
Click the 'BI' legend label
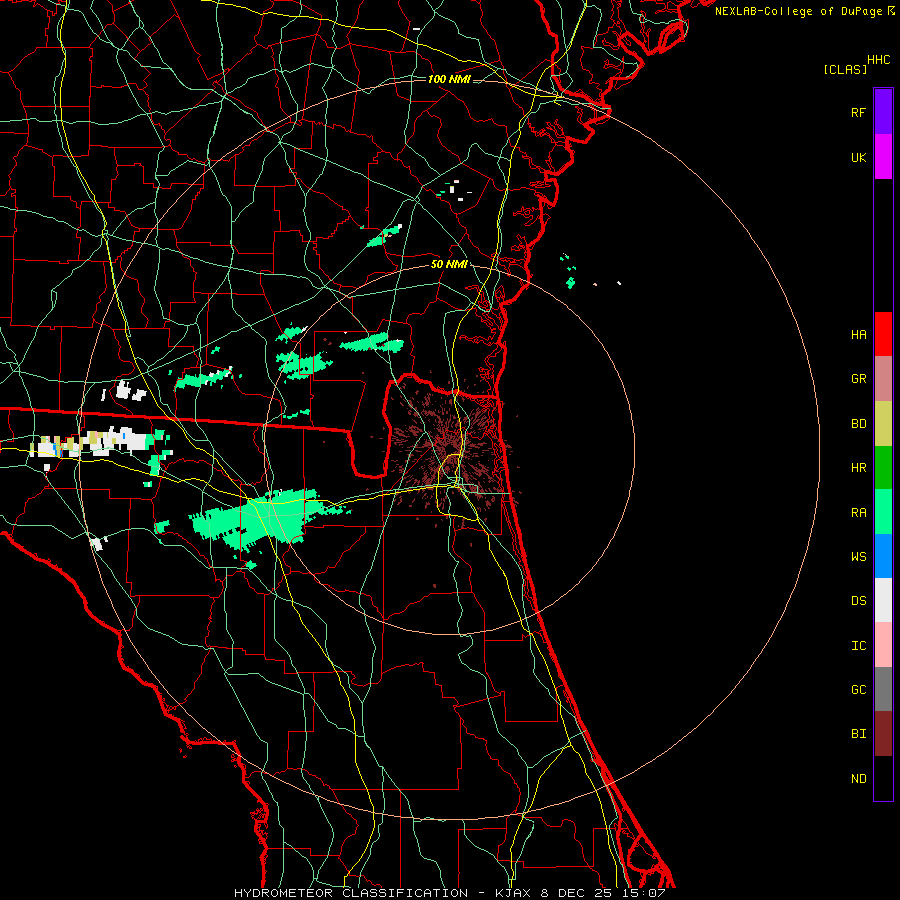coord(858,734)
